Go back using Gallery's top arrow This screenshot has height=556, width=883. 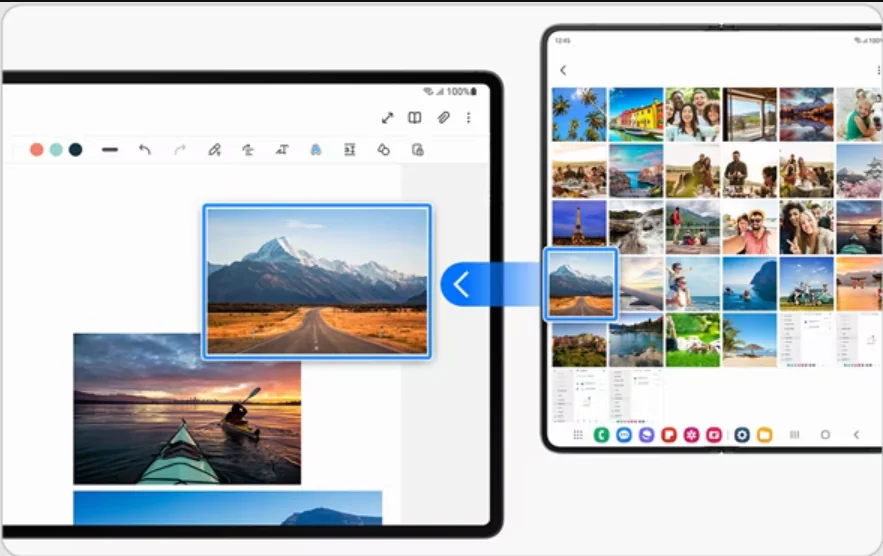(x=563, y=70)
